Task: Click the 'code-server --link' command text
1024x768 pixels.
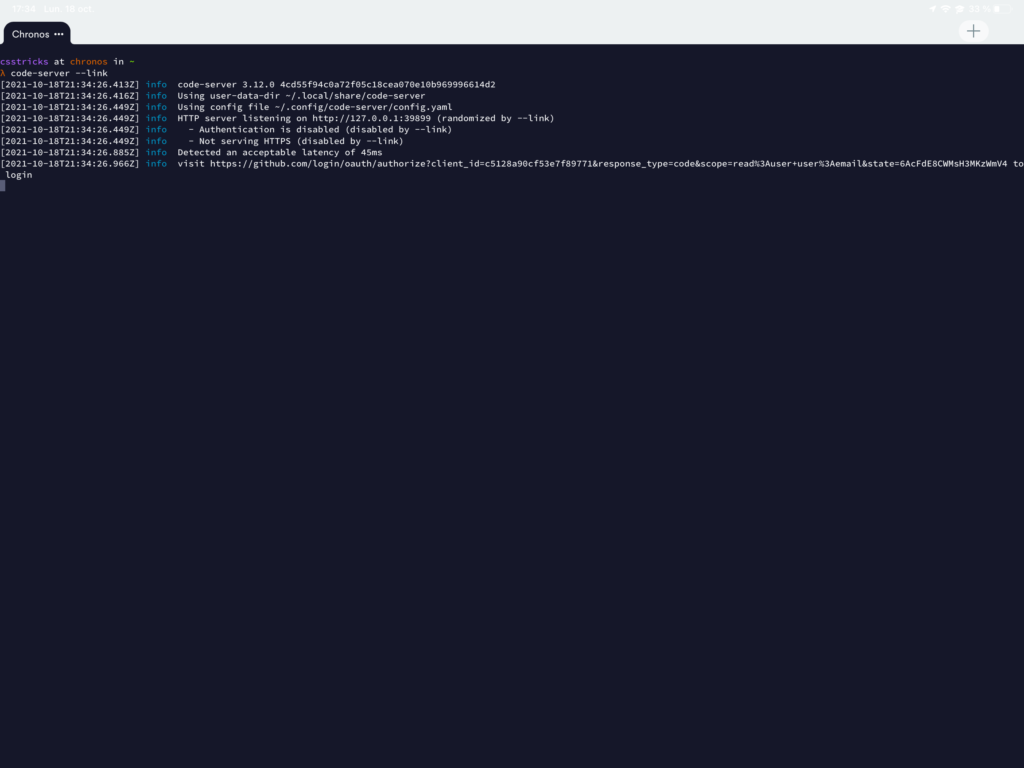Action: (x=59, y=73)
